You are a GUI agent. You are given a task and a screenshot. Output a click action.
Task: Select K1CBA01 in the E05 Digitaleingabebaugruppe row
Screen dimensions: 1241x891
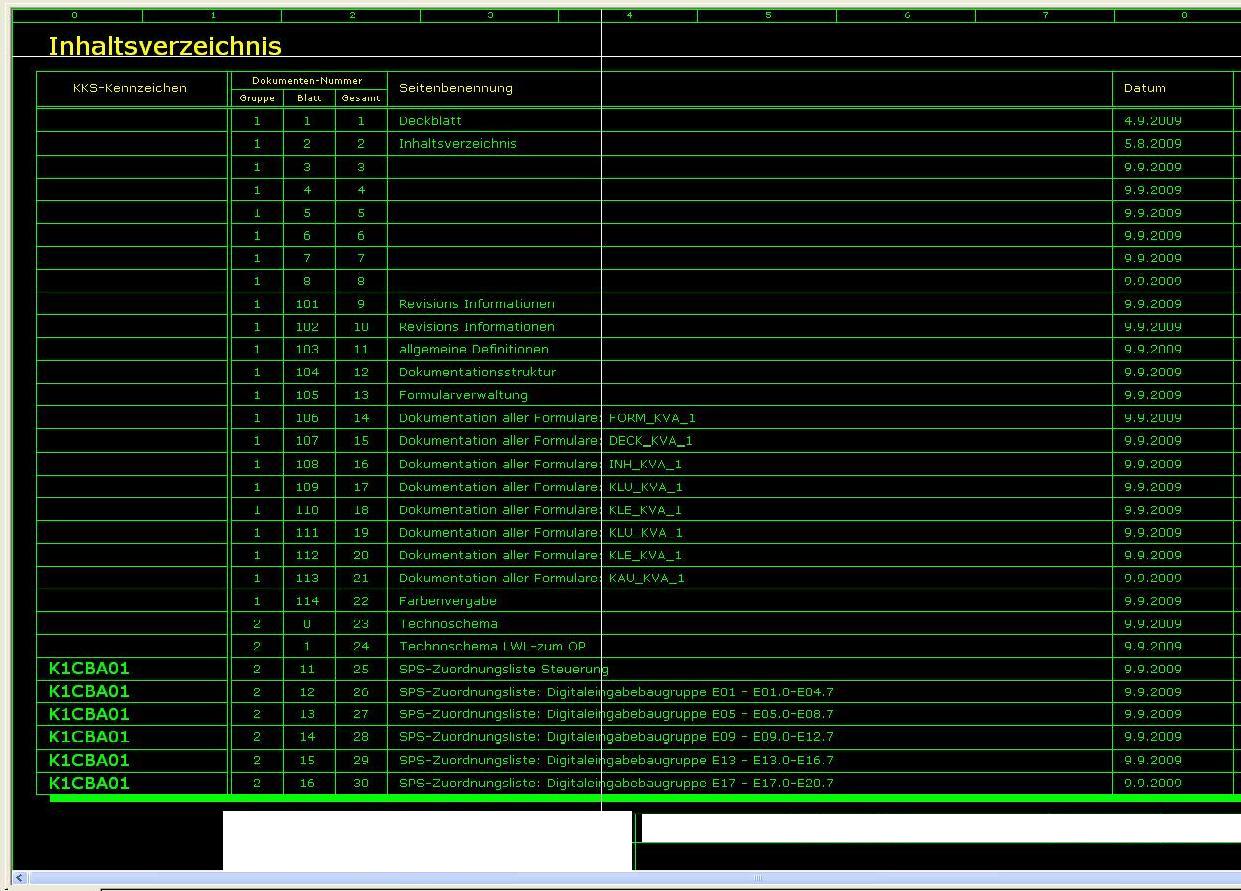(89, 714)
